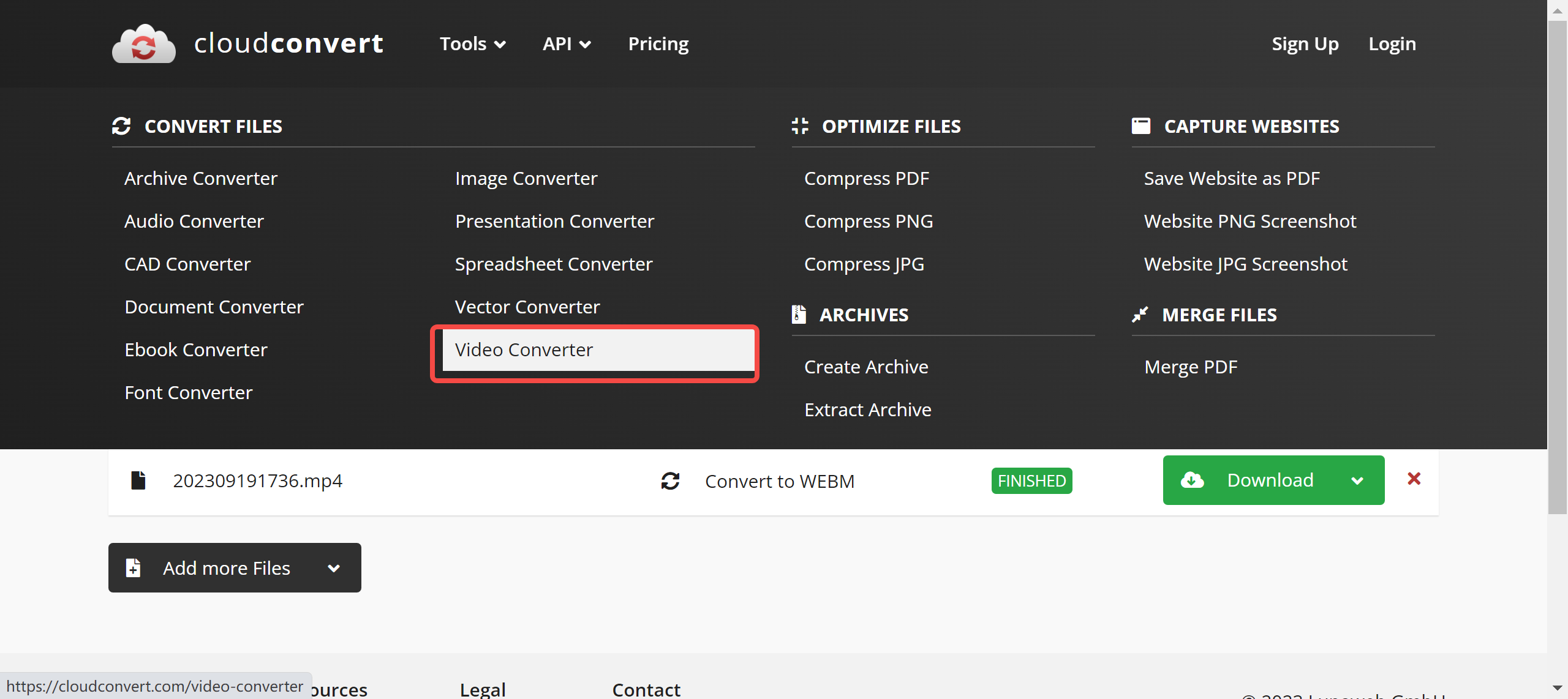Click the Optimize Files compress icon
Screen dimensions: 1568x699
[x=799, y=126]
